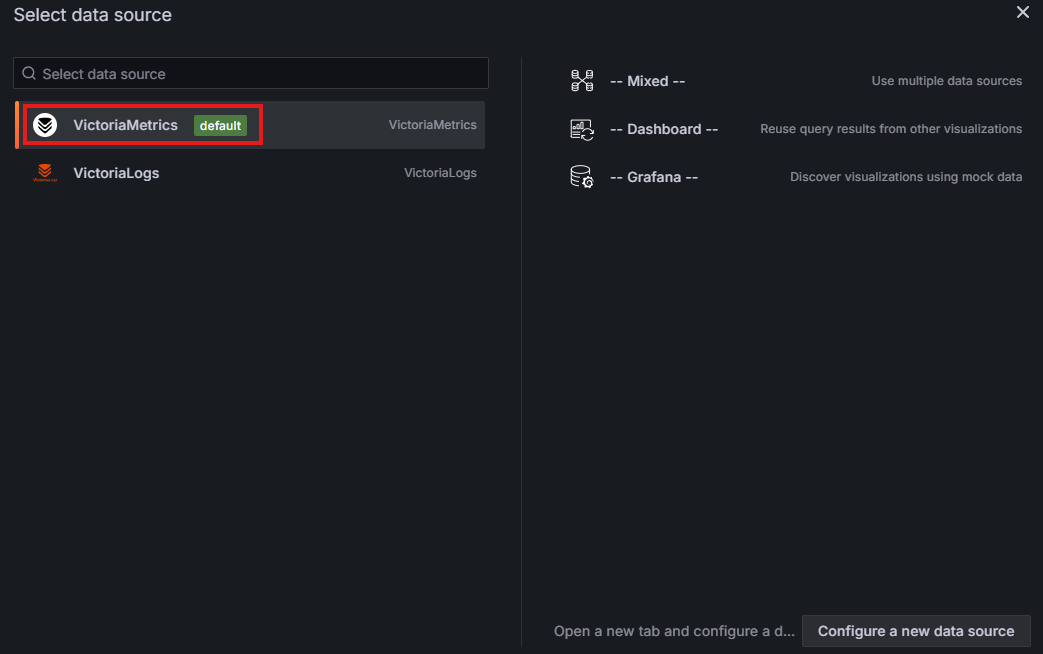Image resolution: width=1043 pixels, height=654 pixels.
Task: Pick the -- Dashboard -- option
Action: (664, 129)
